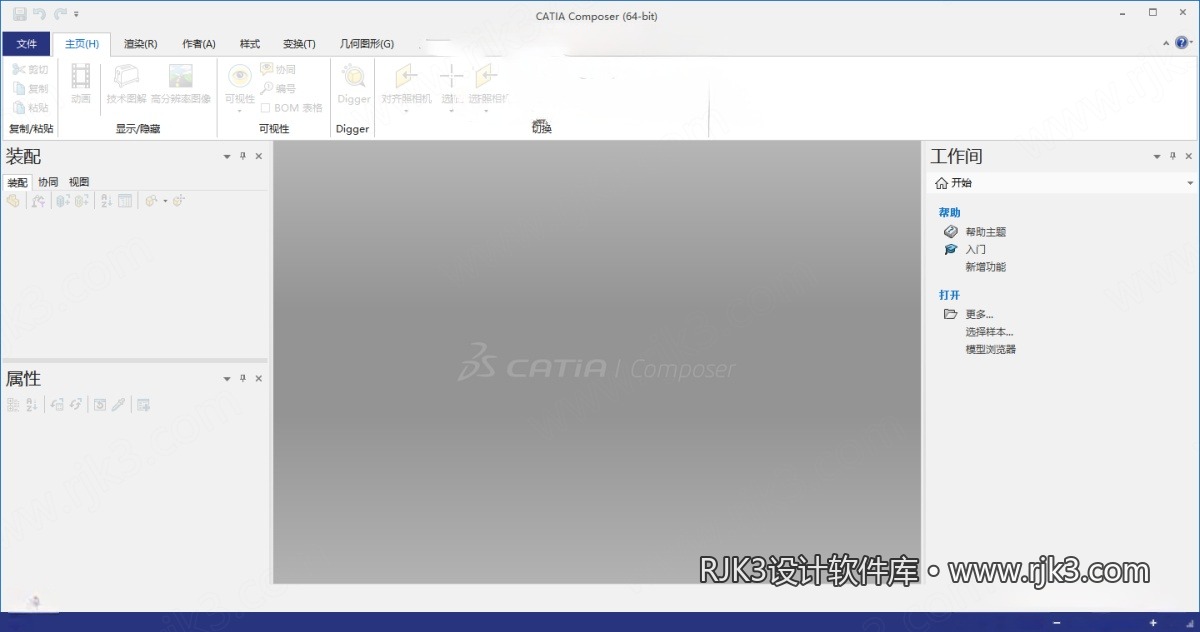Click the Save icon in quick access toolbar
Screen dimensions: 1200x632
pos(20,14)
